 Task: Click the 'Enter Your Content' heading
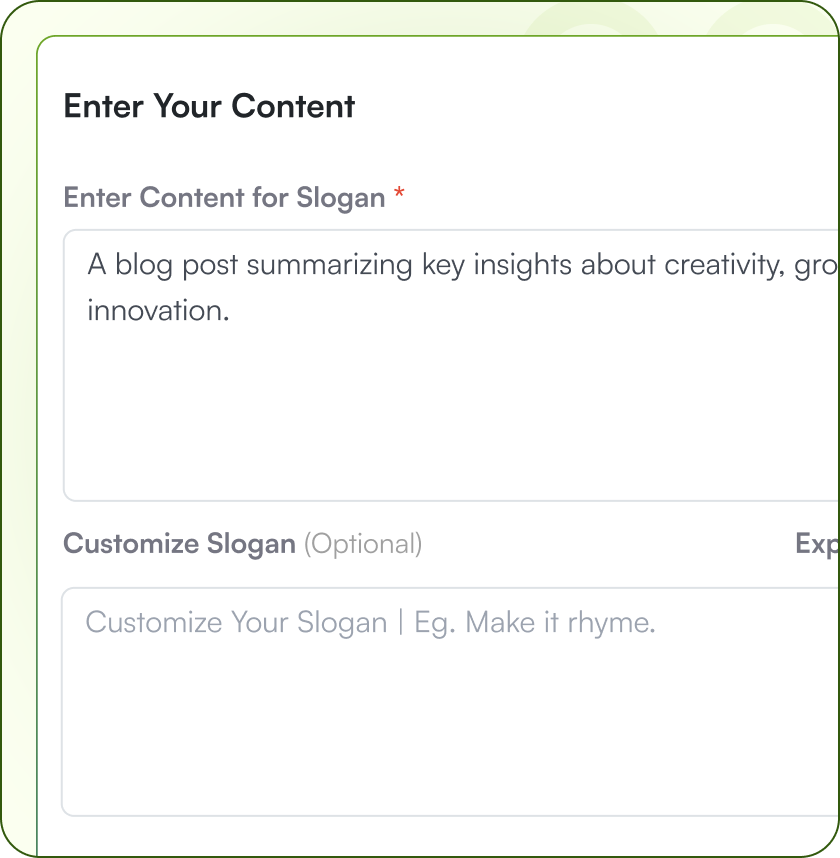209,106
